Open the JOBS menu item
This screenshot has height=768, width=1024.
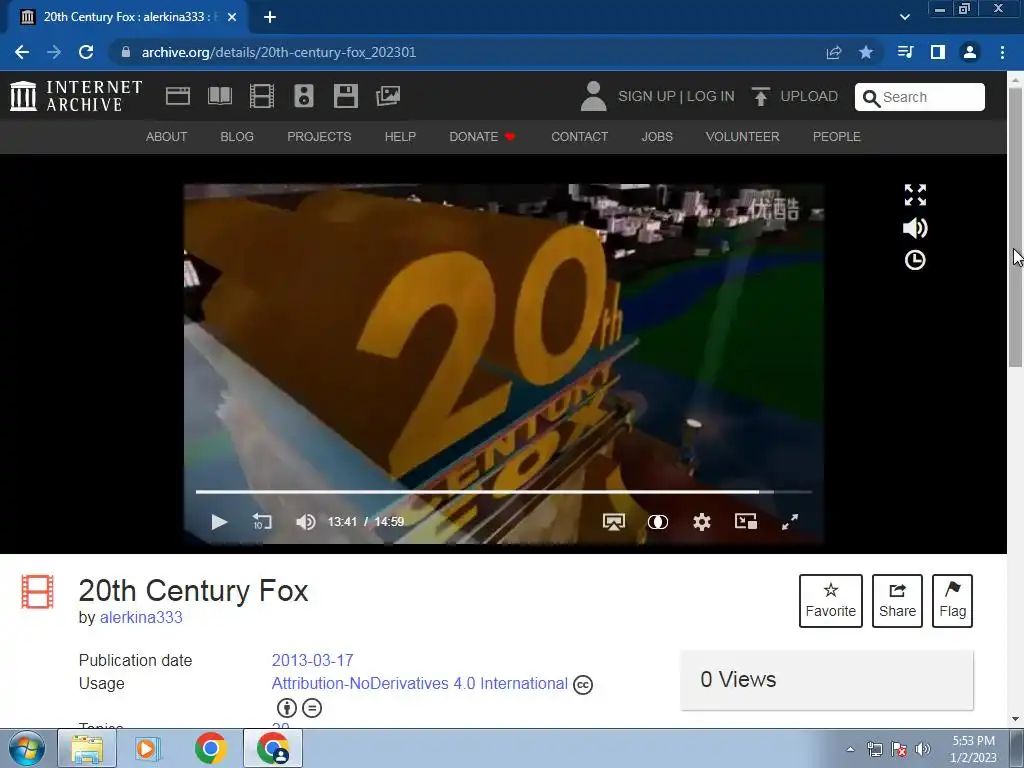click(x=657, y=136)
